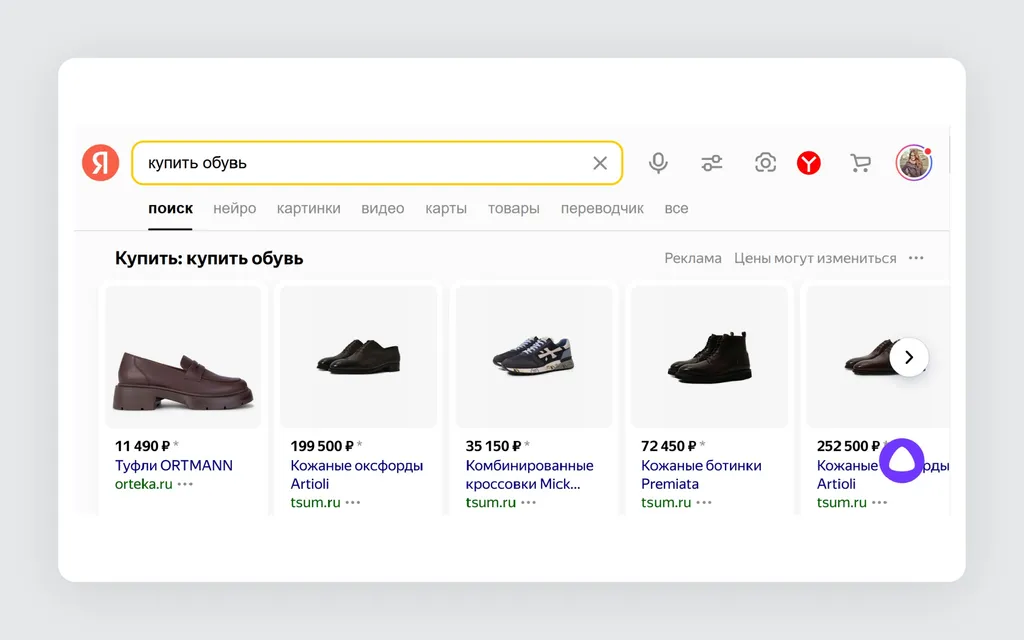Click the red Yandex Browser icon
Screen dimensions: 1024x640
pos(808,163)
